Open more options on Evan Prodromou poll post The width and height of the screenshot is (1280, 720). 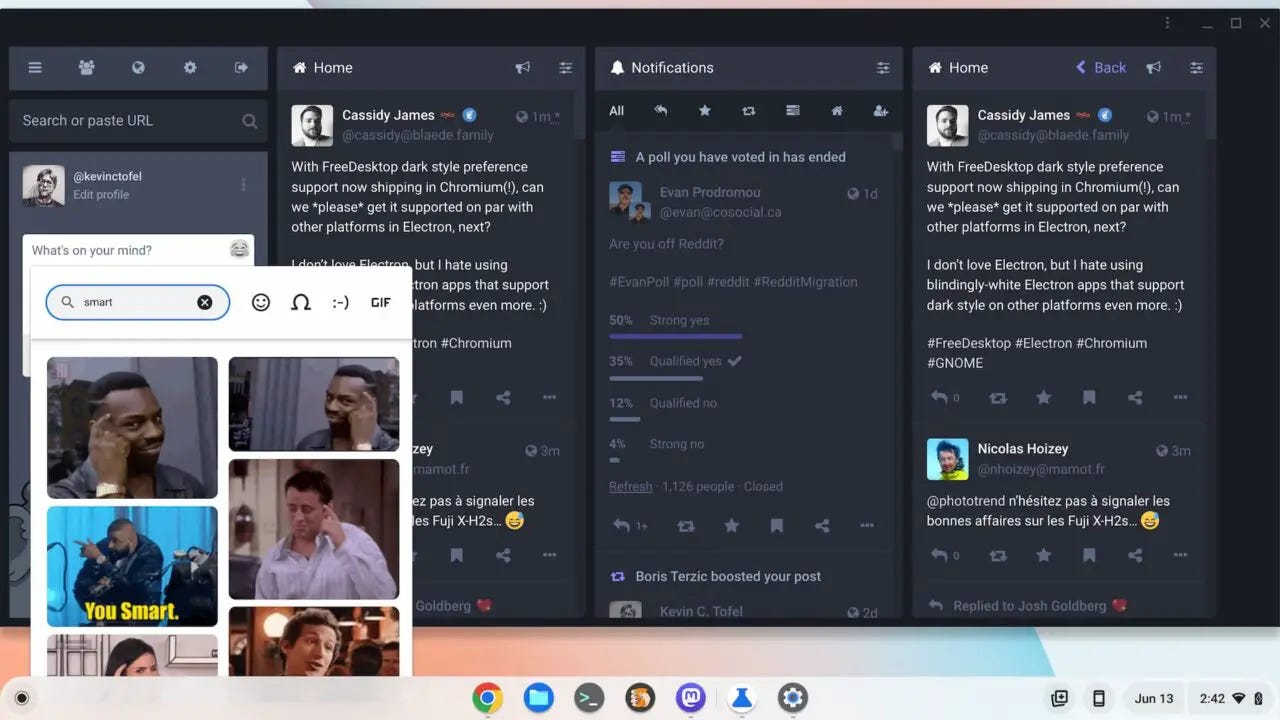(867, 525)
